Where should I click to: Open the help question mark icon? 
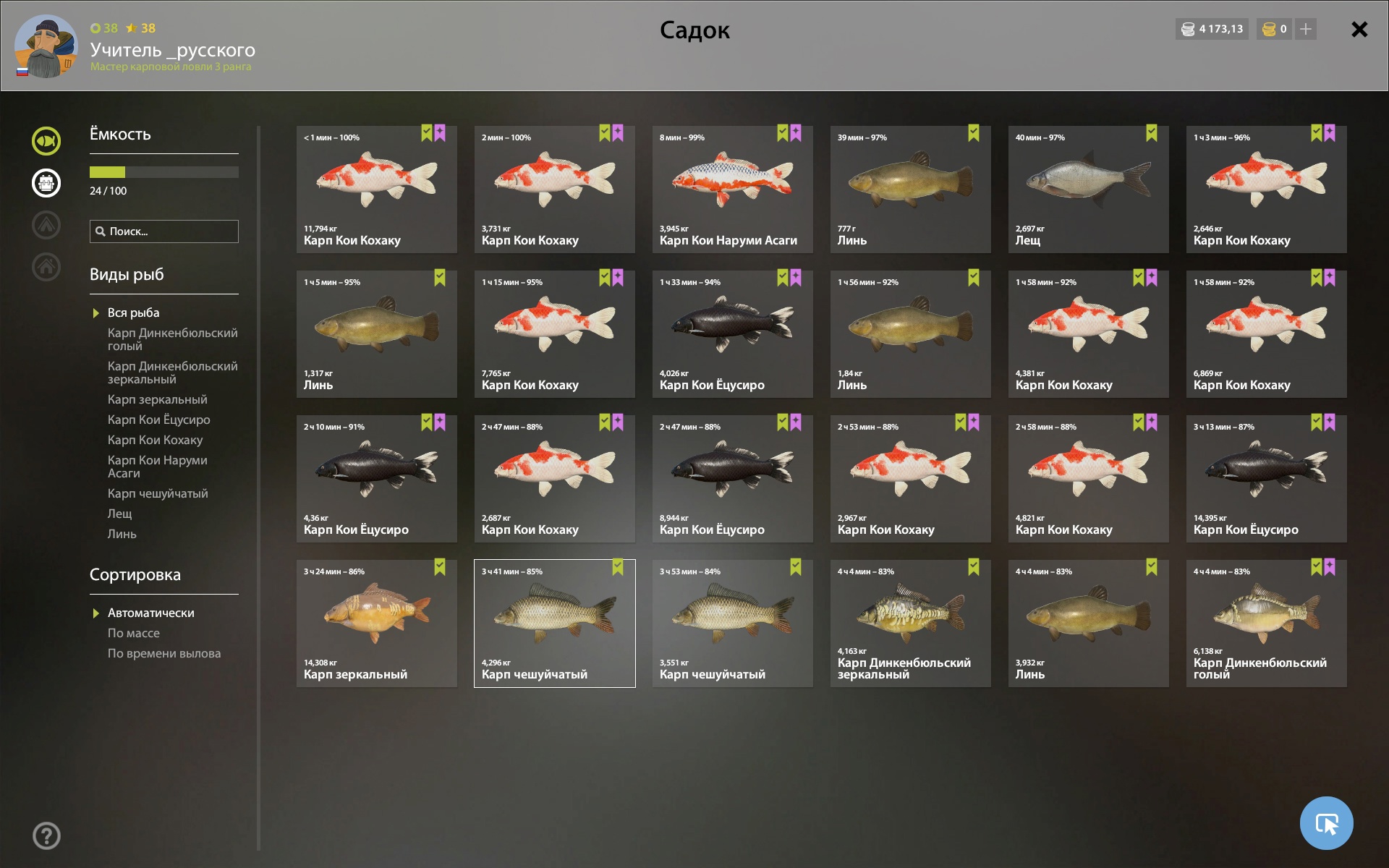pyautogui.click(x=46, y=835)
